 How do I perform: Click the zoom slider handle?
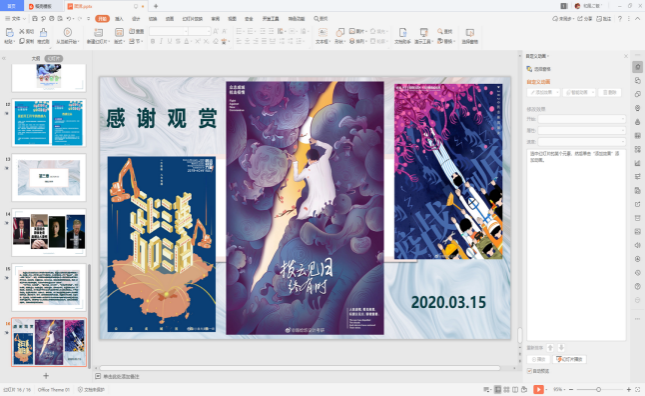click(599, 389)
